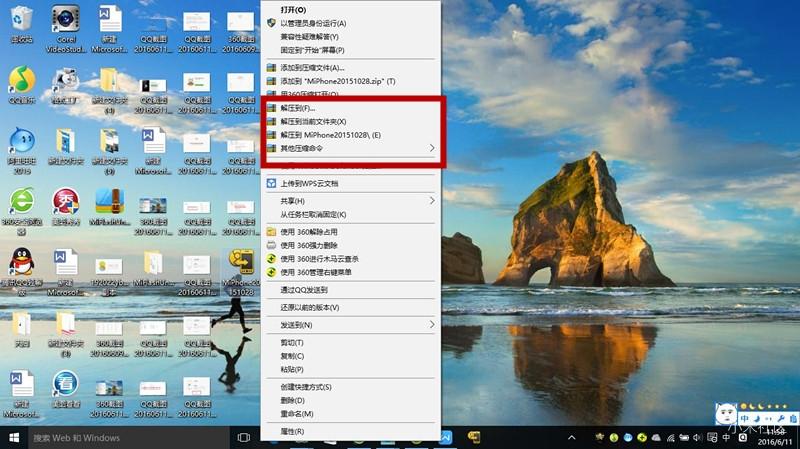Open the 360 Secure Browser shortcut
800x449 pixels.
21,211
